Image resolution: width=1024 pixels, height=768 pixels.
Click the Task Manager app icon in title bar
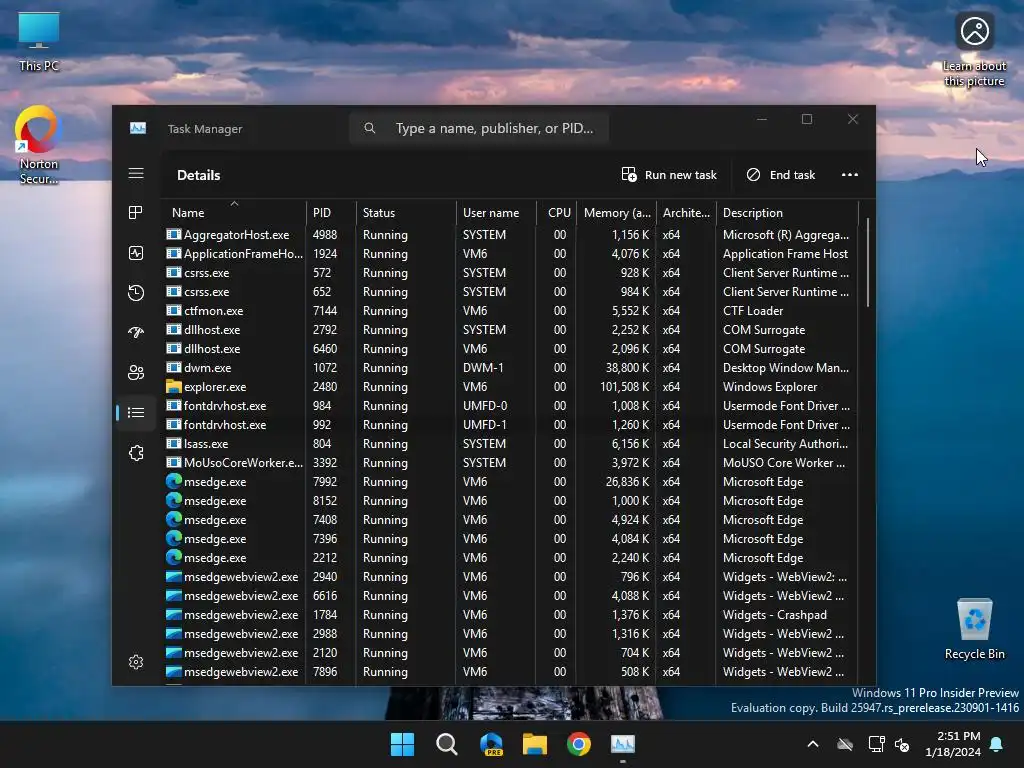138,128
